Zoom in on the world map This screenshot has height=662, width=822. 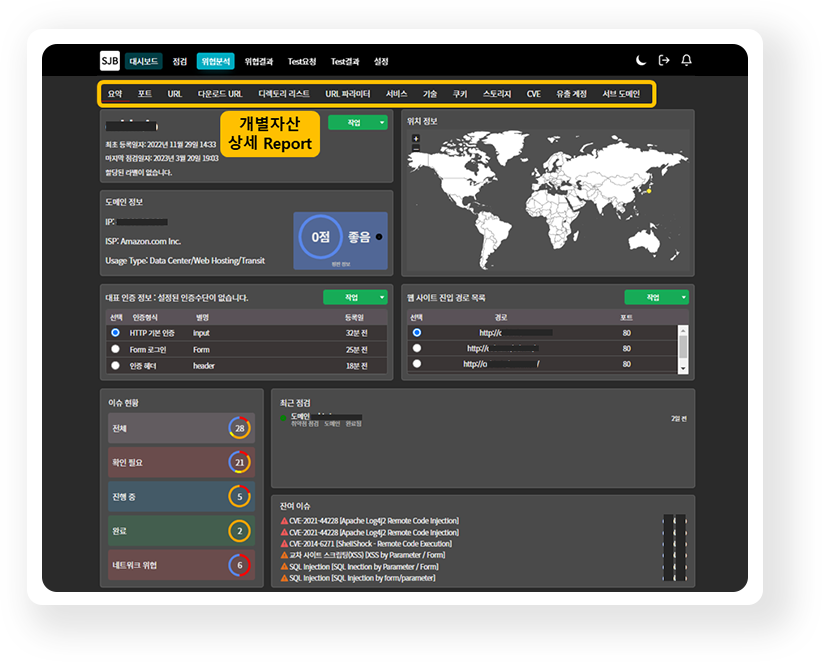coord(416,138)
